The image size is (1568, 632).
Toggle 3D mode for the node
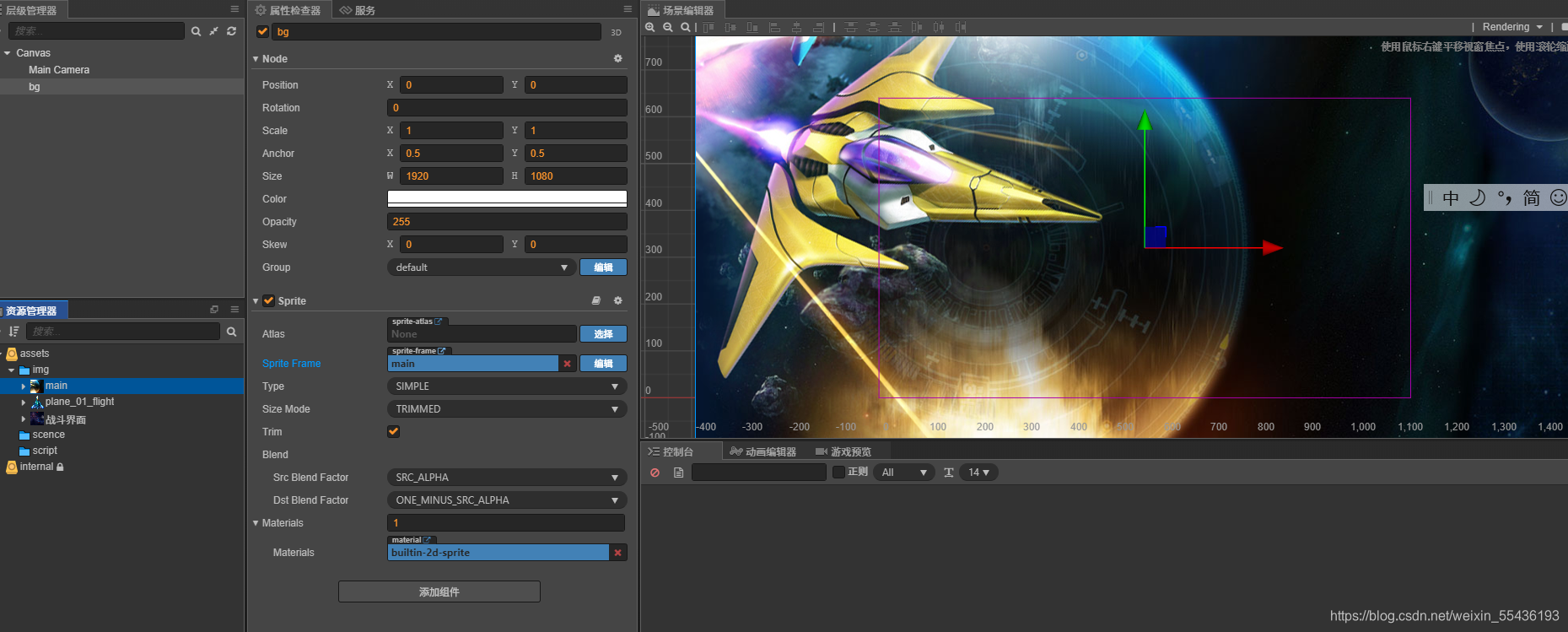point(616,32)
